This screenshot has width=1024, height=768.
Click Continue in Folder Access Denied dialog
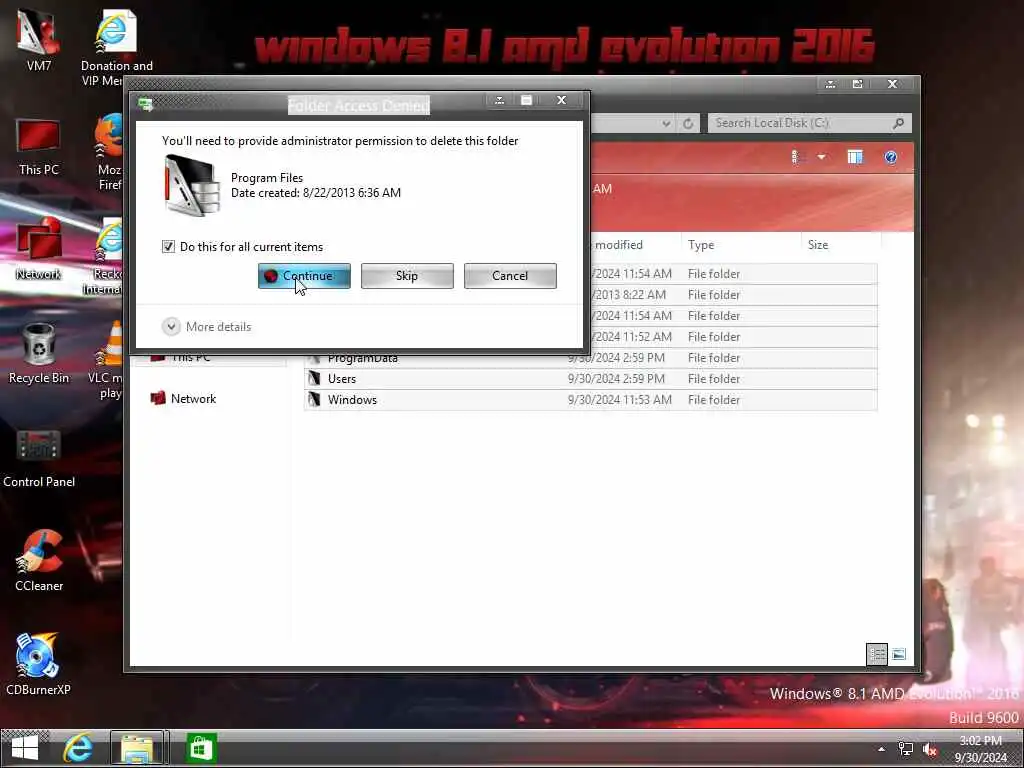coord(304,276)
